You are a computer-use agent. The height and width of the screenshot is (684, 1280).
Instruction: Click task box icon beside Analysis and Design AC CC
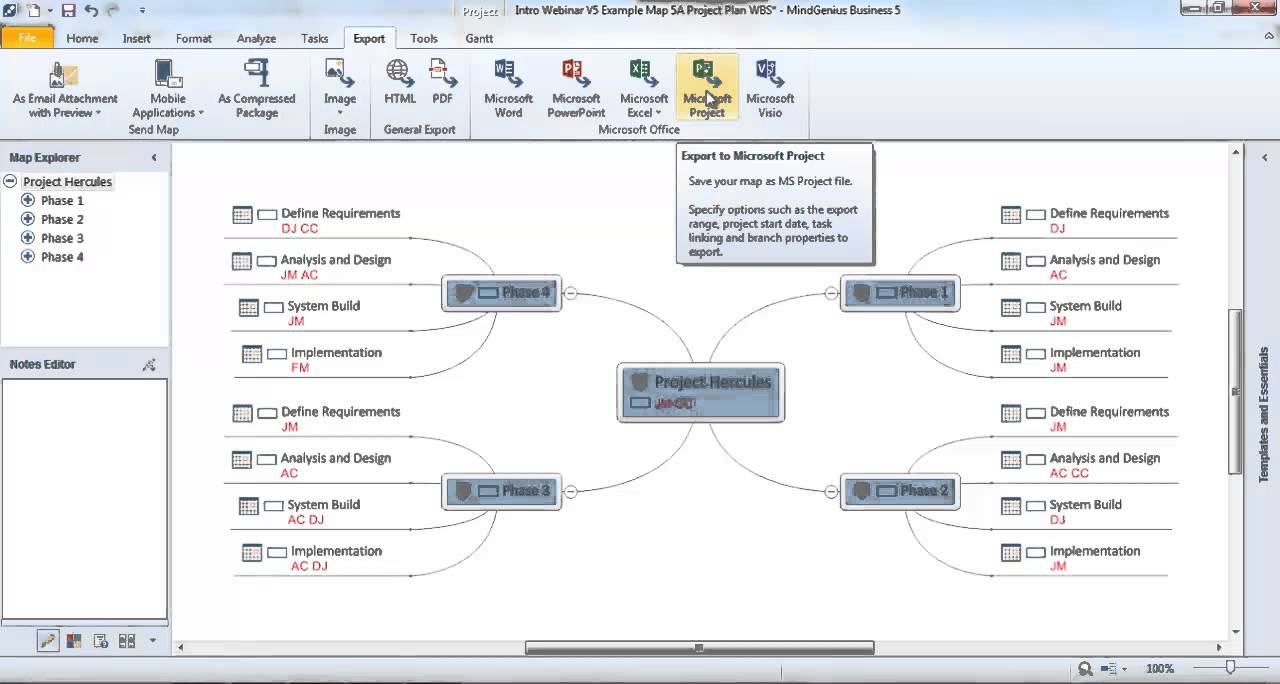pyautogui.click(x=1036, y=460)
